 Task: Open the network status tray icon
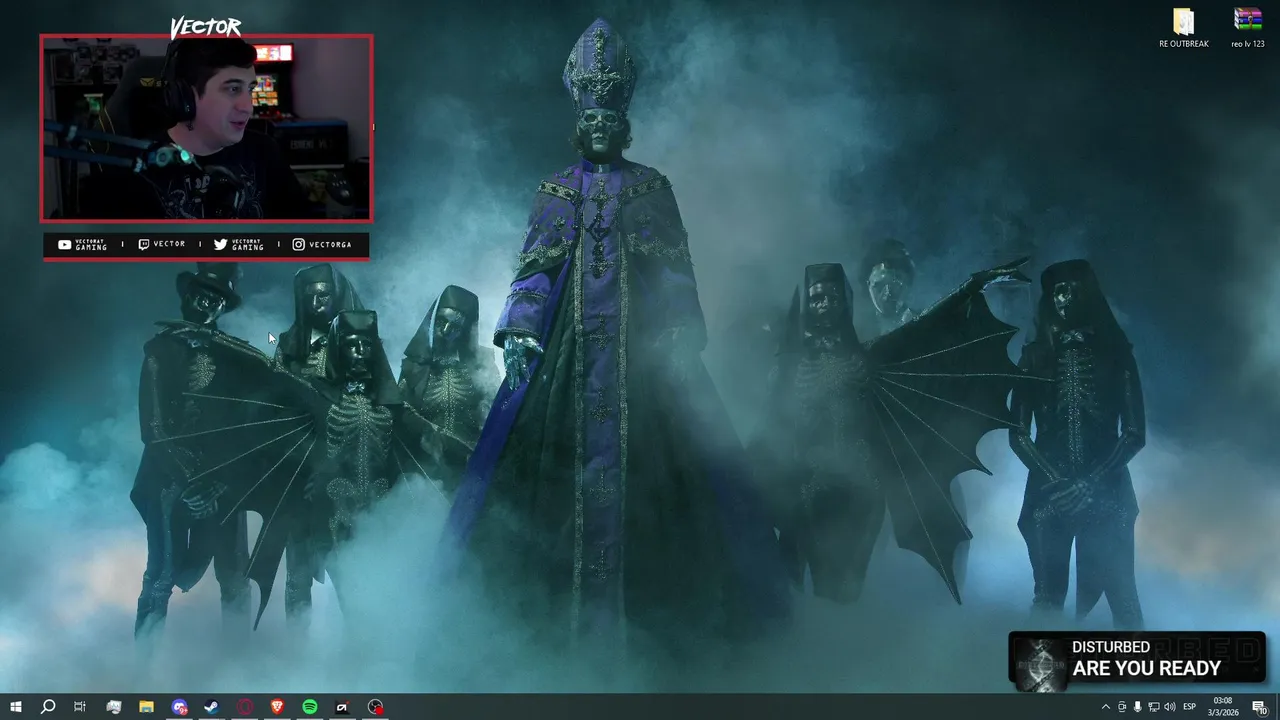coord(1153,707)
